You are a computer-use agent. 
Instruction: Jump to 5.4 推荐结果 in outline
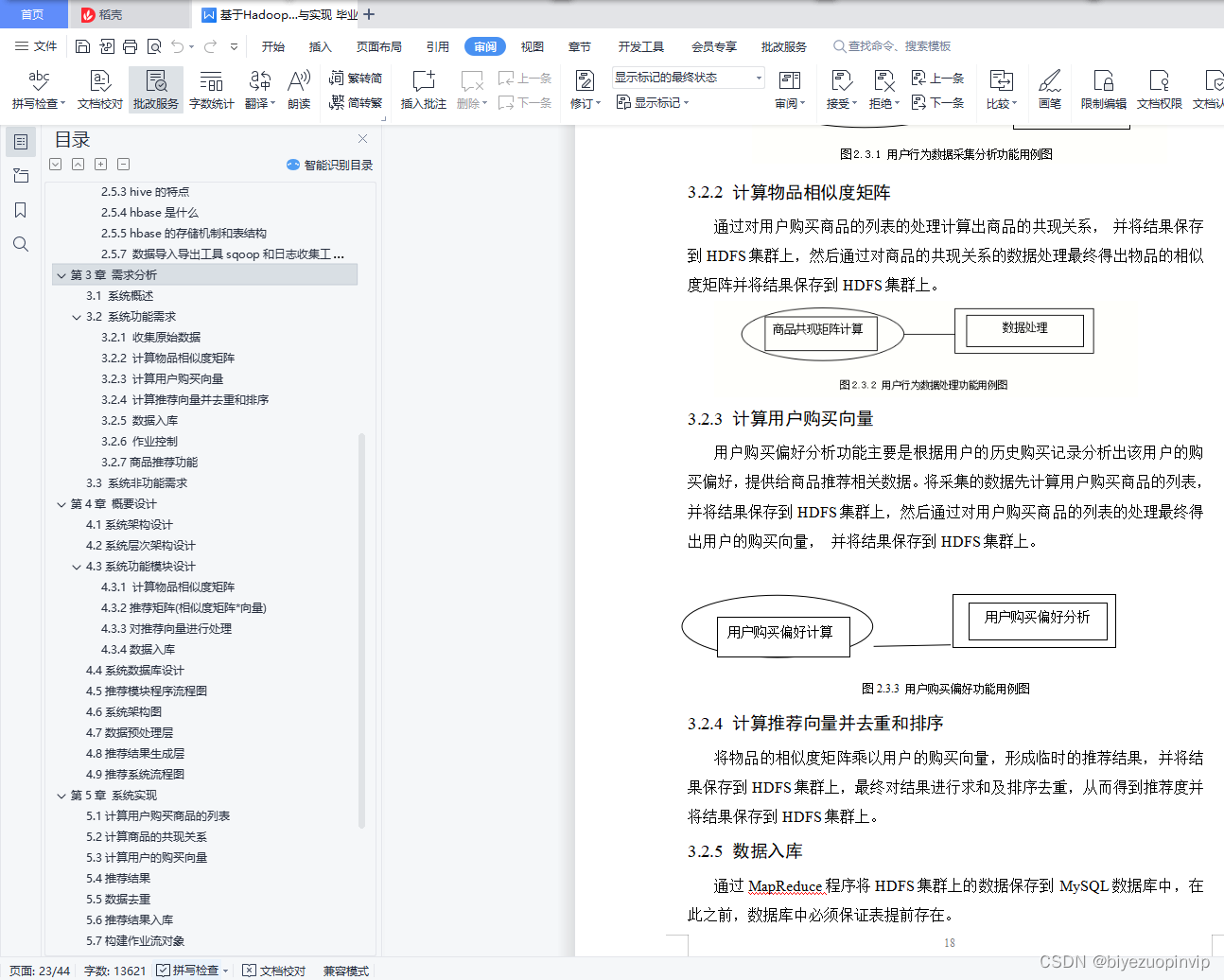[118, 879]
